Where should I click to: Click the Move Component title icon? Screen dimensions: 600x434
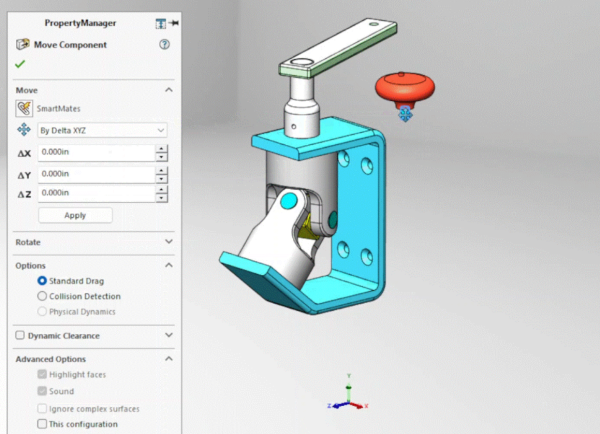pos(22,45)
